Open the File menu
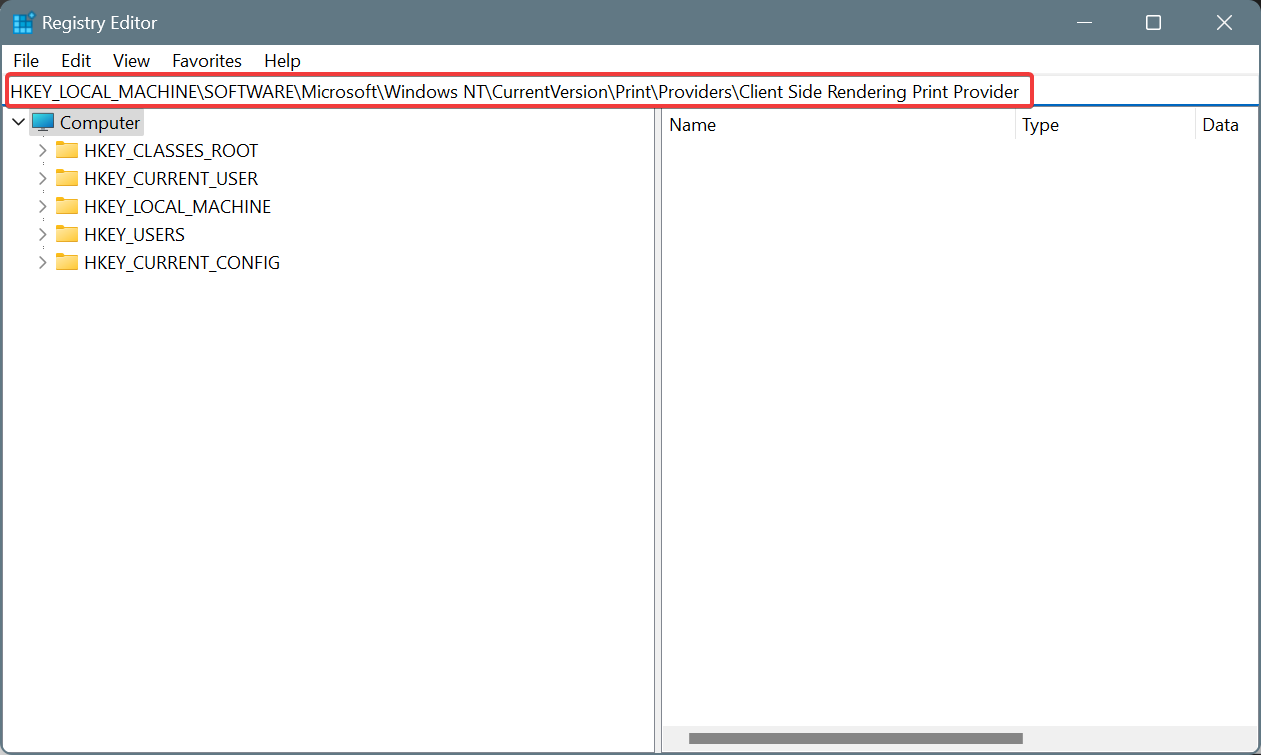This screenshot has height=755, width=1261. 26,61
